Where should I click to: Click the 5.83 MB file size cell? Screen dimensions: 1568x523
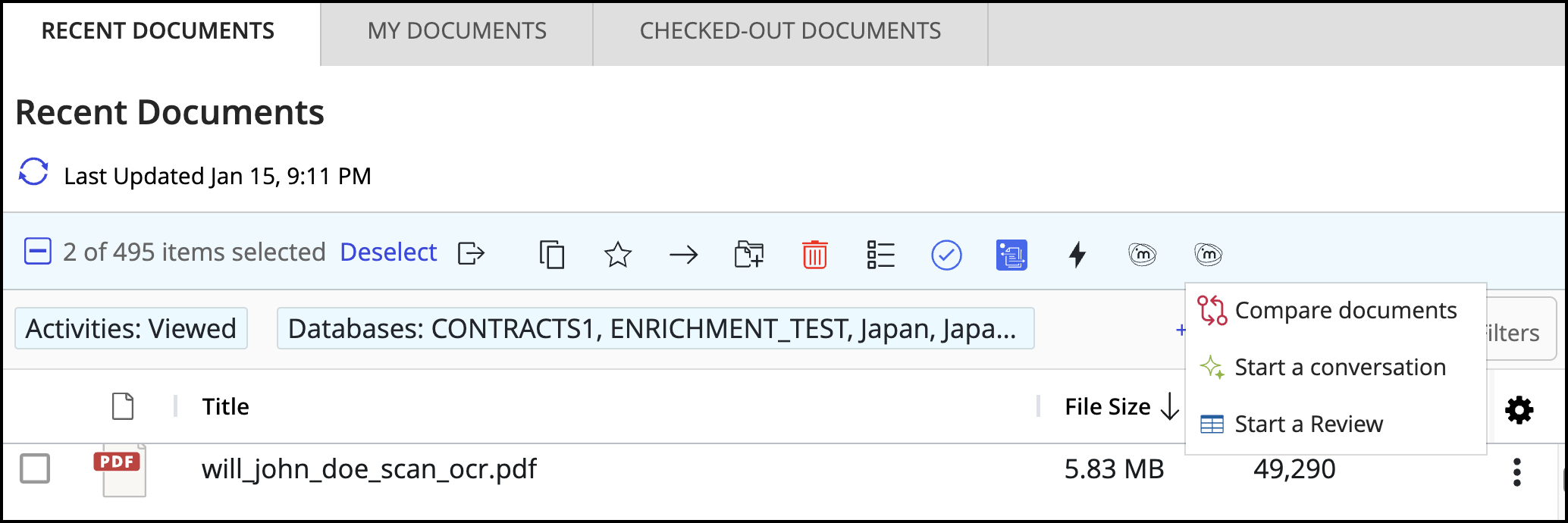pyautogui.click(x=1114, y=469)
